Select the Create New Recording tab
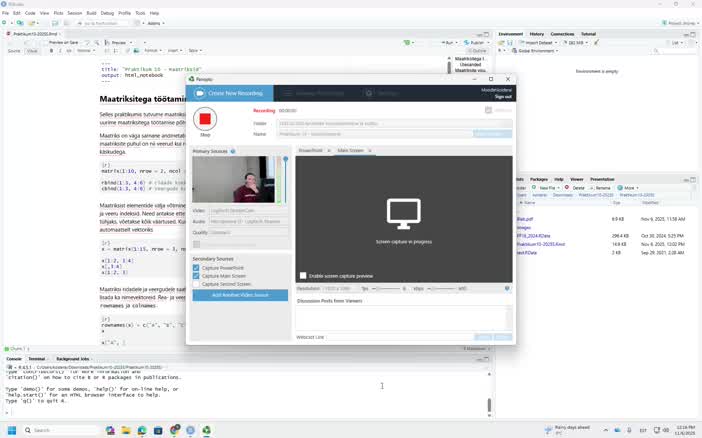The image size is (702, 438). [x=230, y=93]
